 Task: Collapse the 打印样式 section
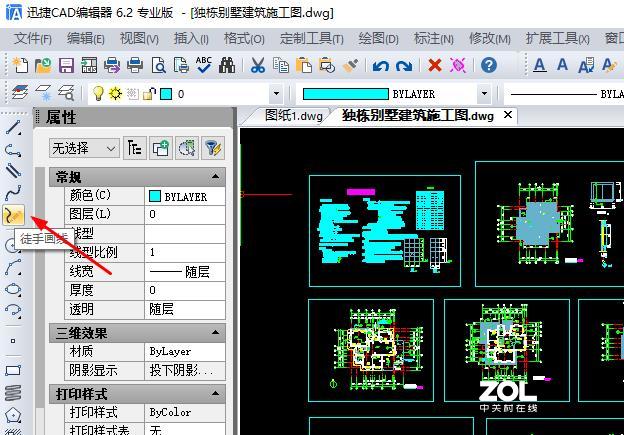215,394
